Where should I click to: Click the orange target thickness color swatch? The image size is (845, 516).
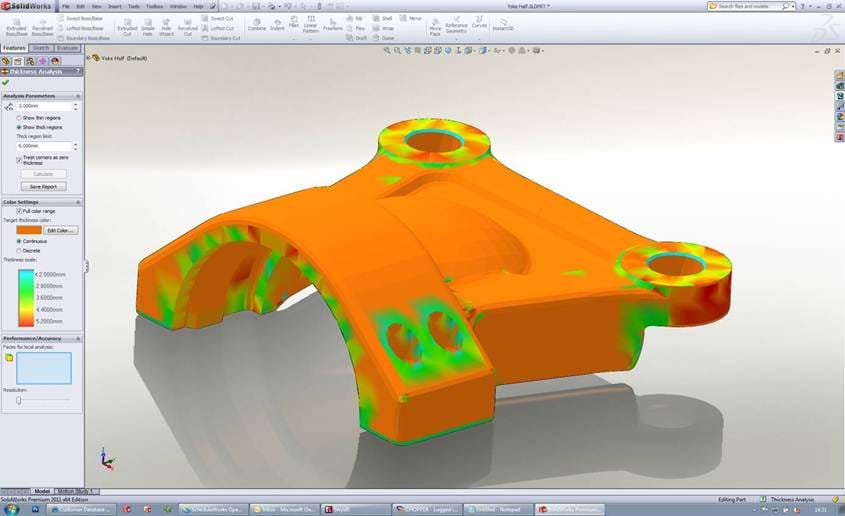[29, 230]
